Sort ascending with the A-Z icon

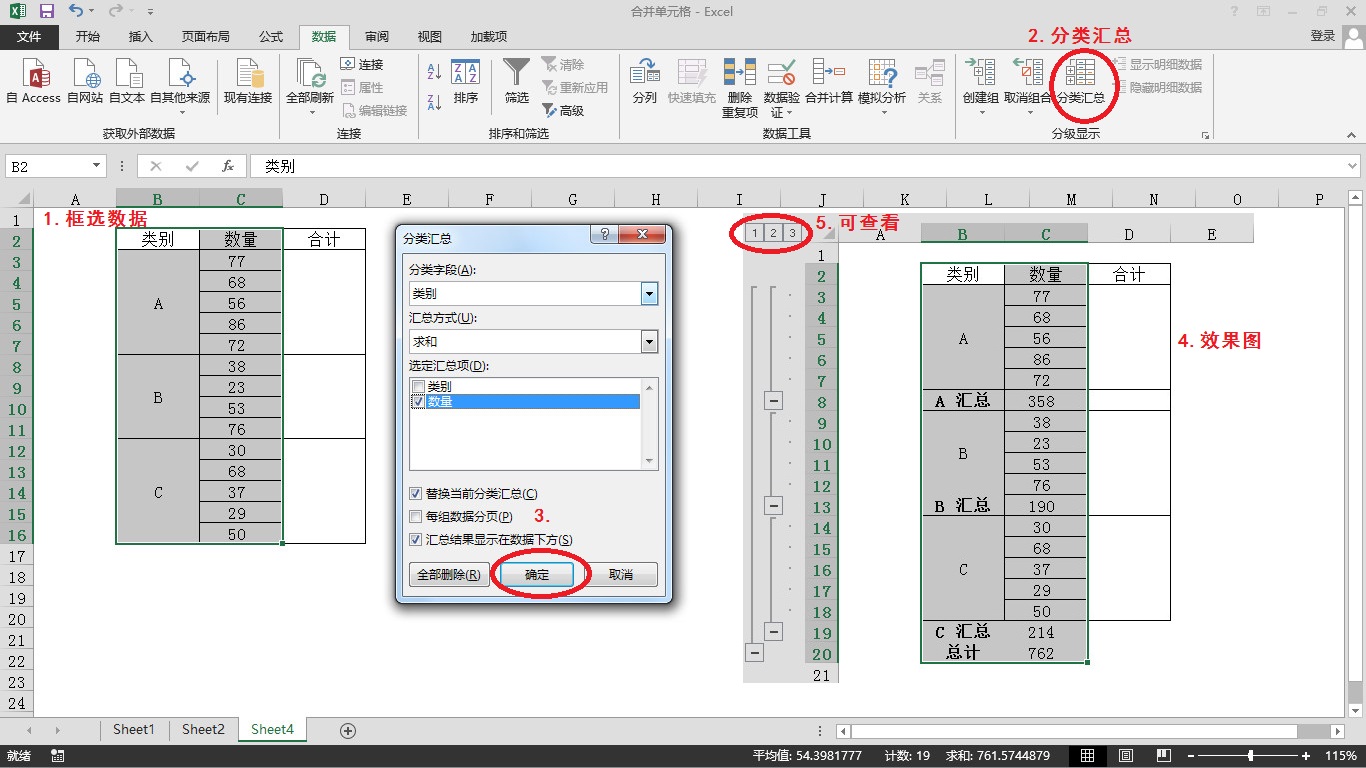[x=434, y=72]
